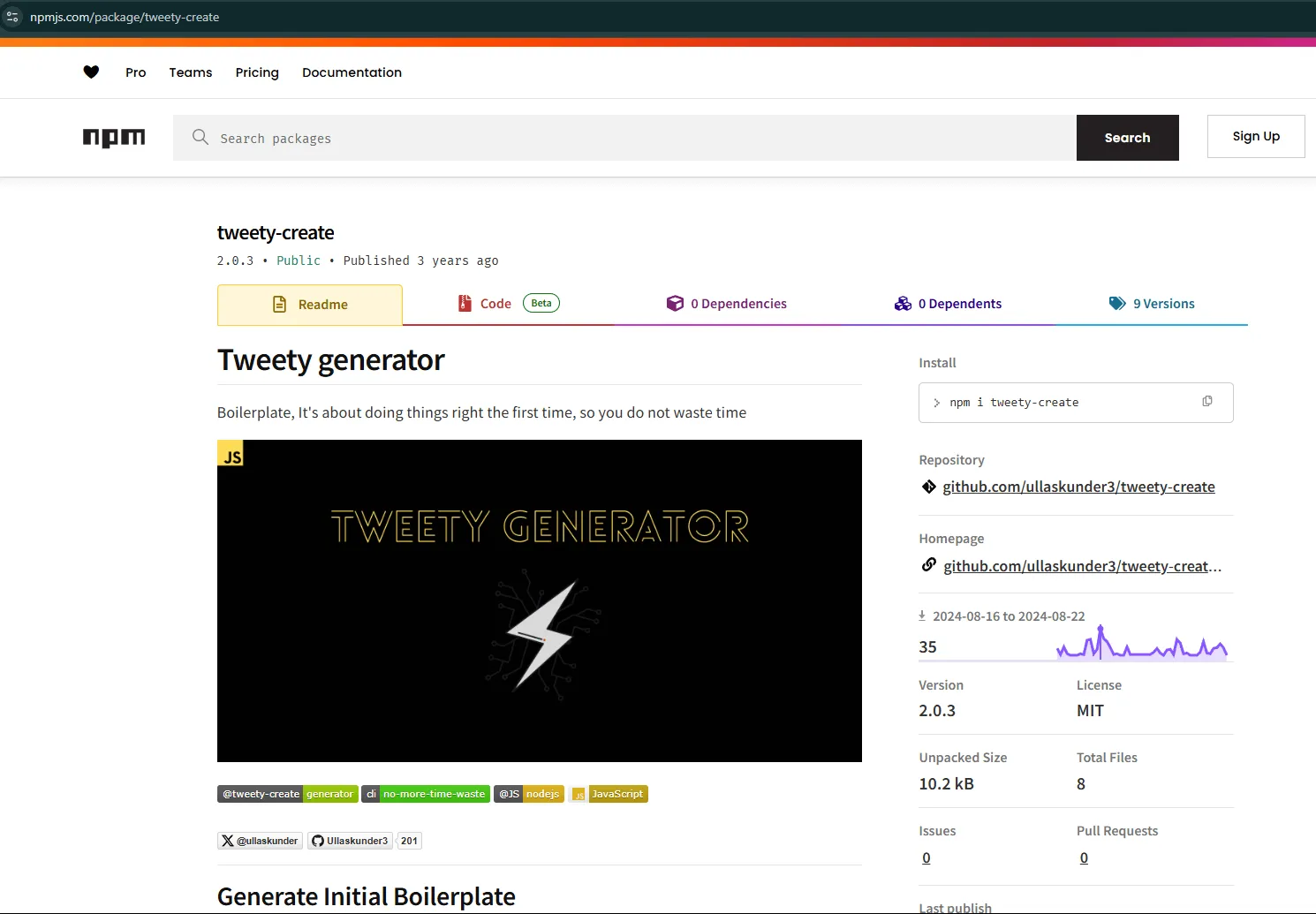Click the copy install command icon
This screenshot has width=1316, height=914.
point(1206,402)
